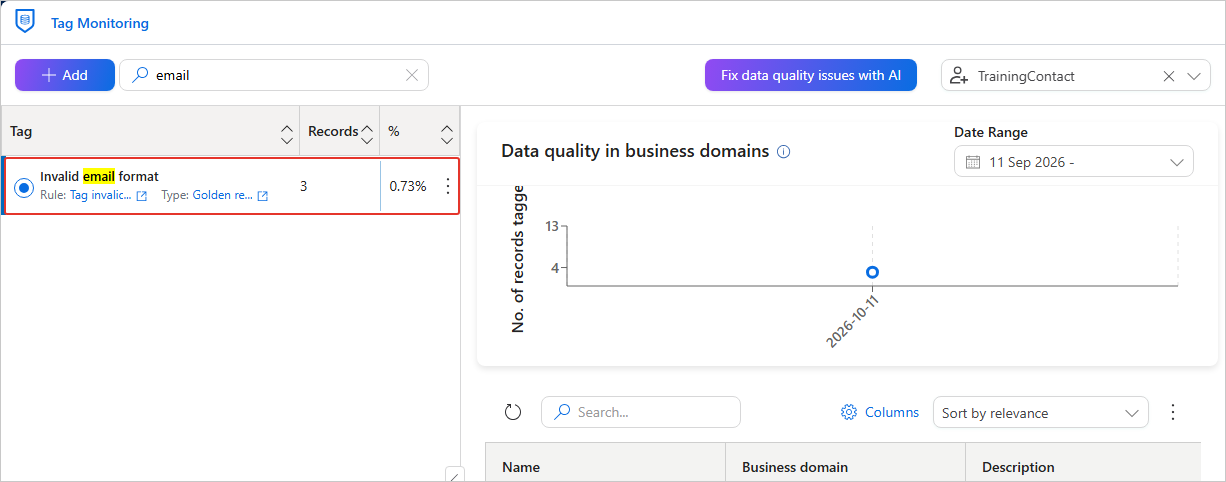Open the Sort by relevance dropdown
This screenshot has height=482, width=1226.
(1040, 413)
